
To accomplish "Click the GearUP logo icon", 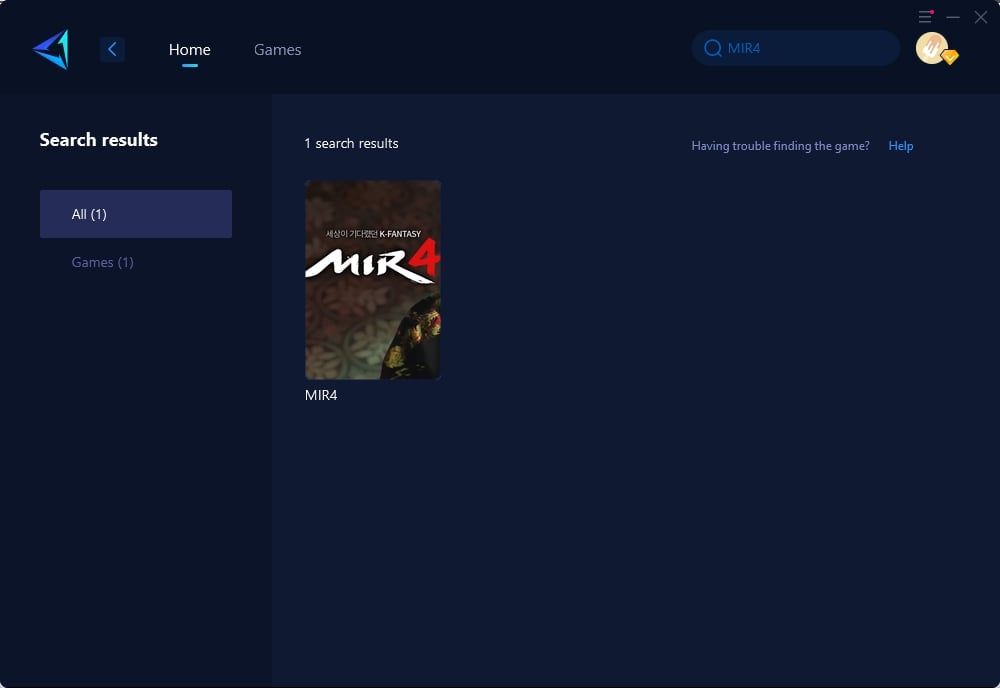I will tap(51, 49).
